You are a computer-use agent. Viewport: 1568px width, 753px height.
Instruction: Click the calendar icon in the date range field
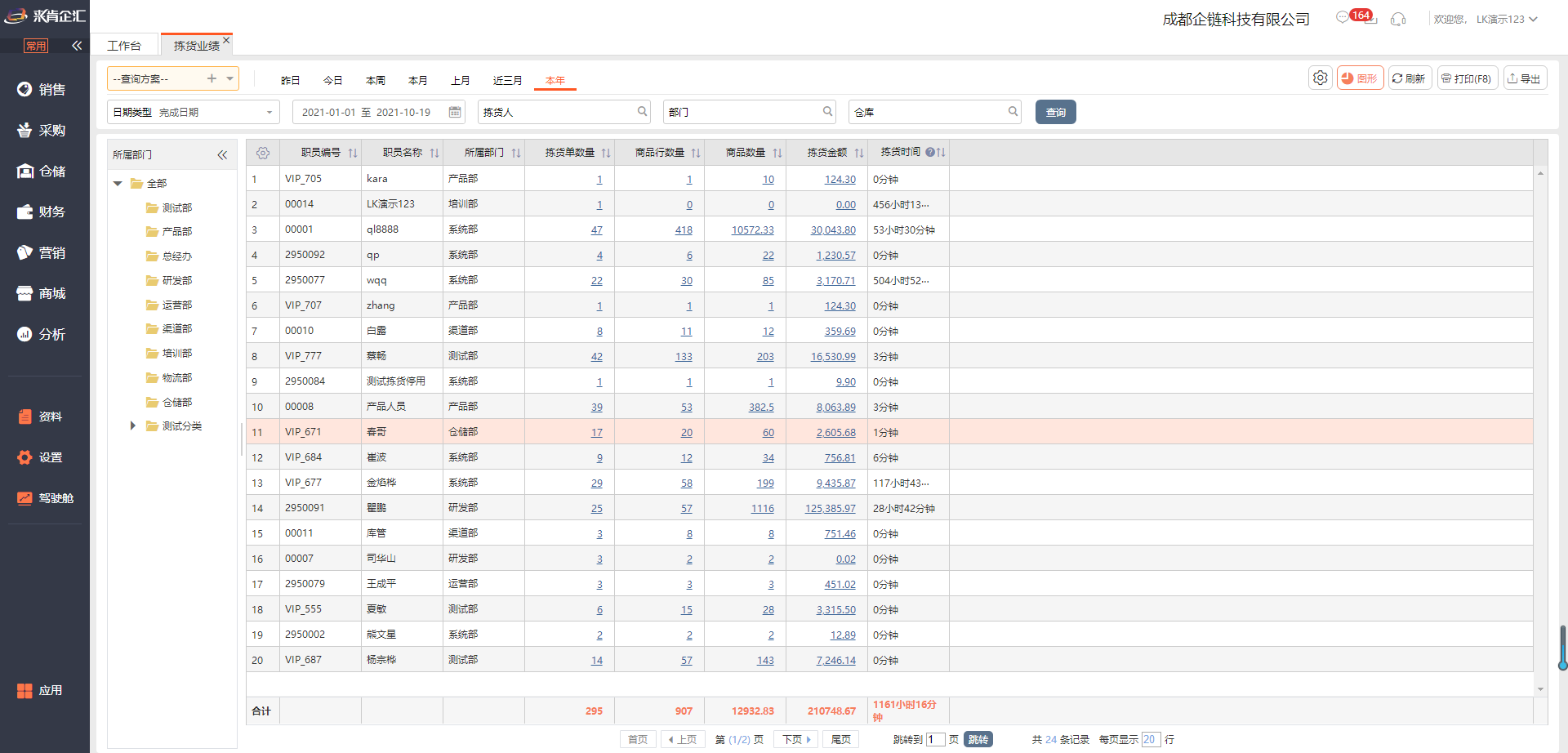(x=455, y=112)
